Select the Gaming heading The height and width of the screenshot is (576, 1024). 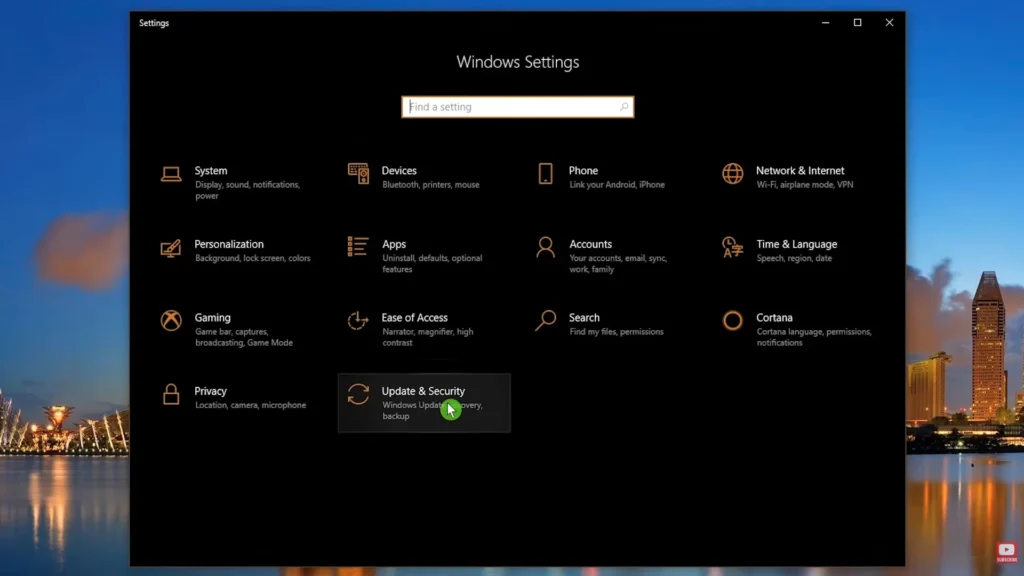click(212, 318)
